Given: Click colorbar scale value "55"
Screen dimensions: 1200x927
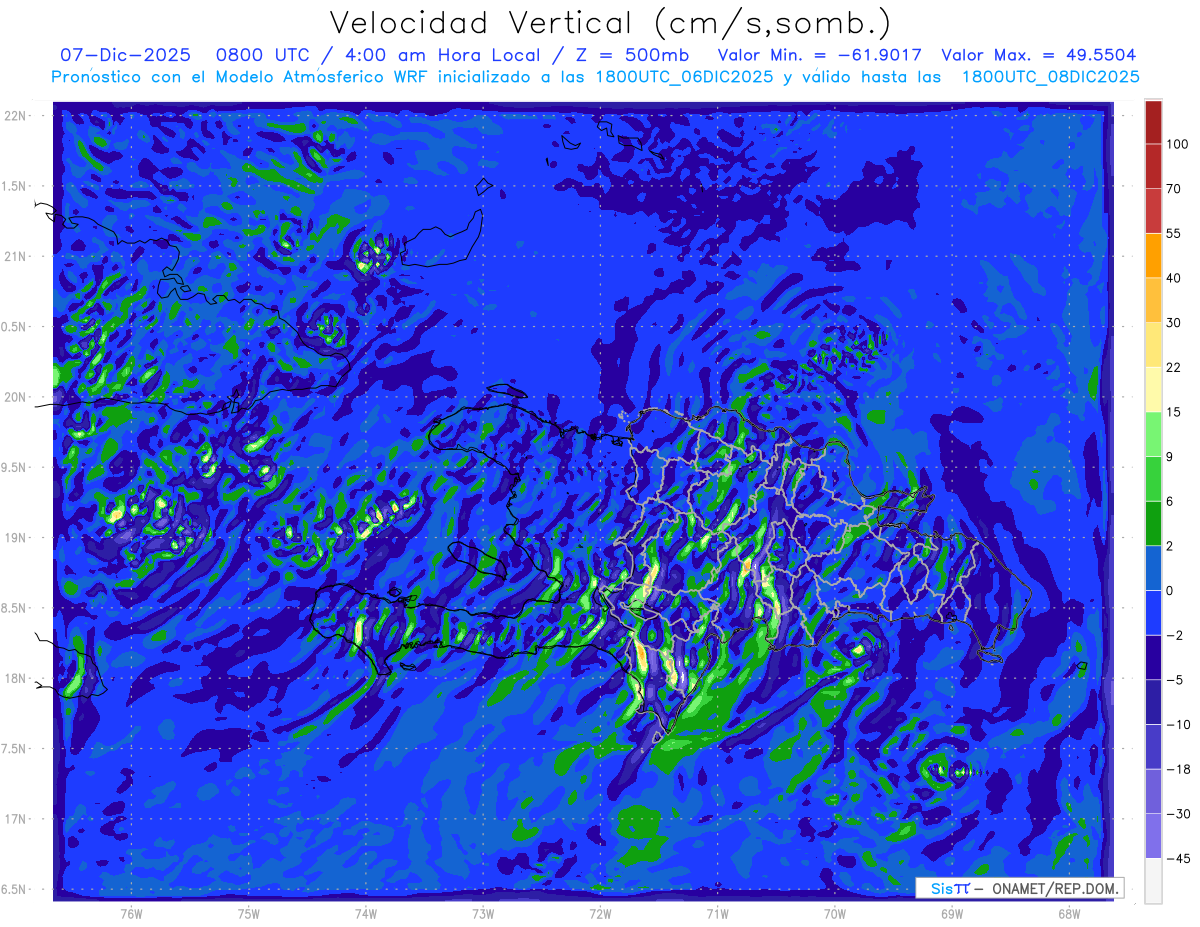Looking at the screenshot, I should coord(1173,233).
